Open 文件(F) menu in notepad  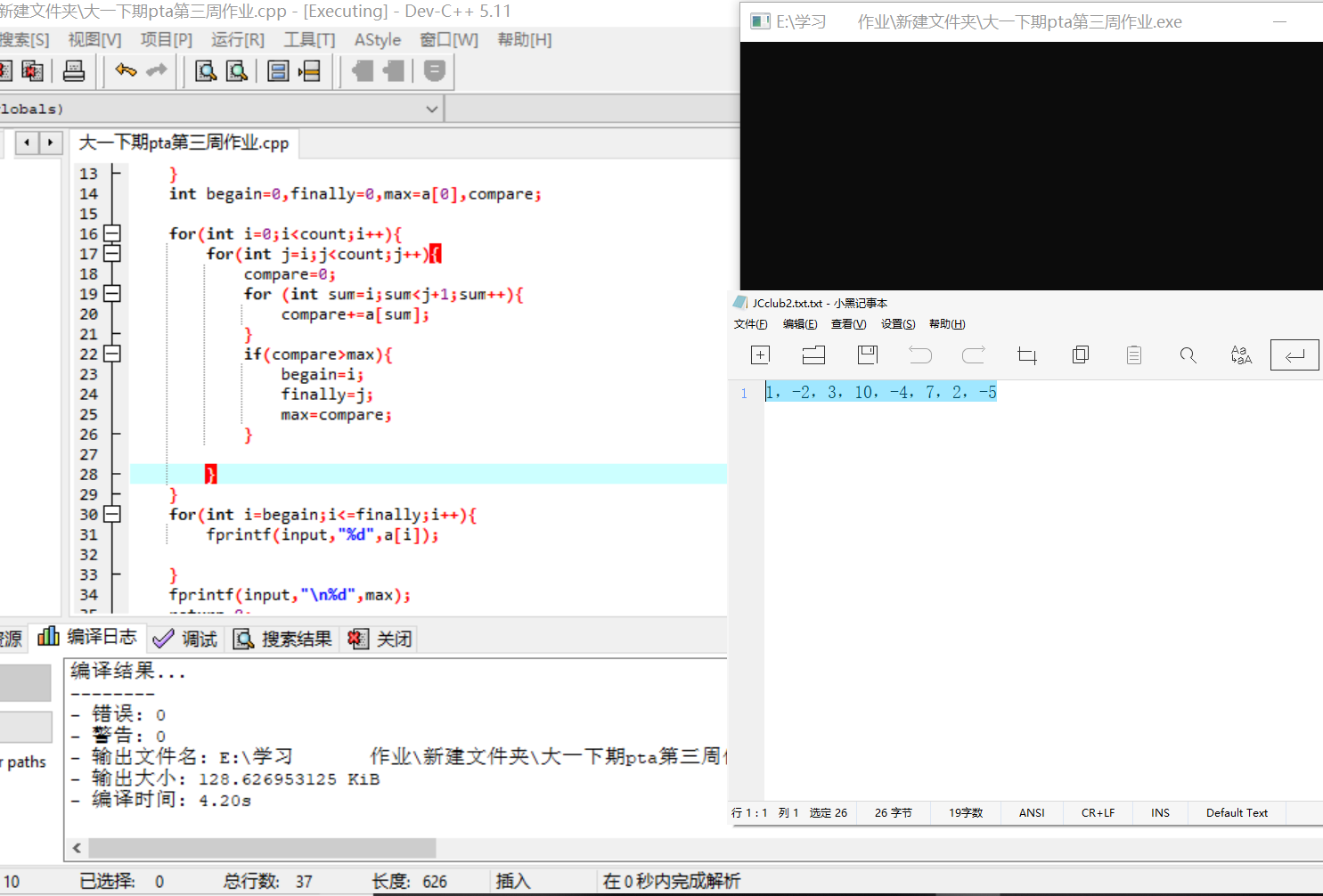(x=750, y=324)
